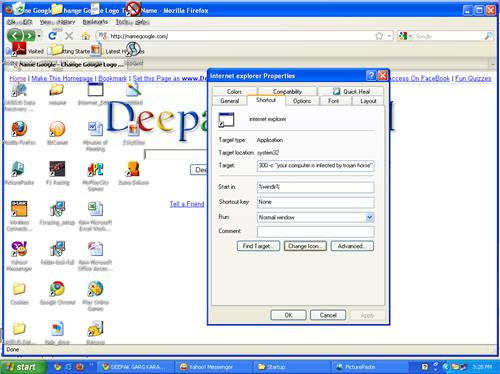
Task: Select the Yahoo Messenger desktop icon
Action: 19,256
